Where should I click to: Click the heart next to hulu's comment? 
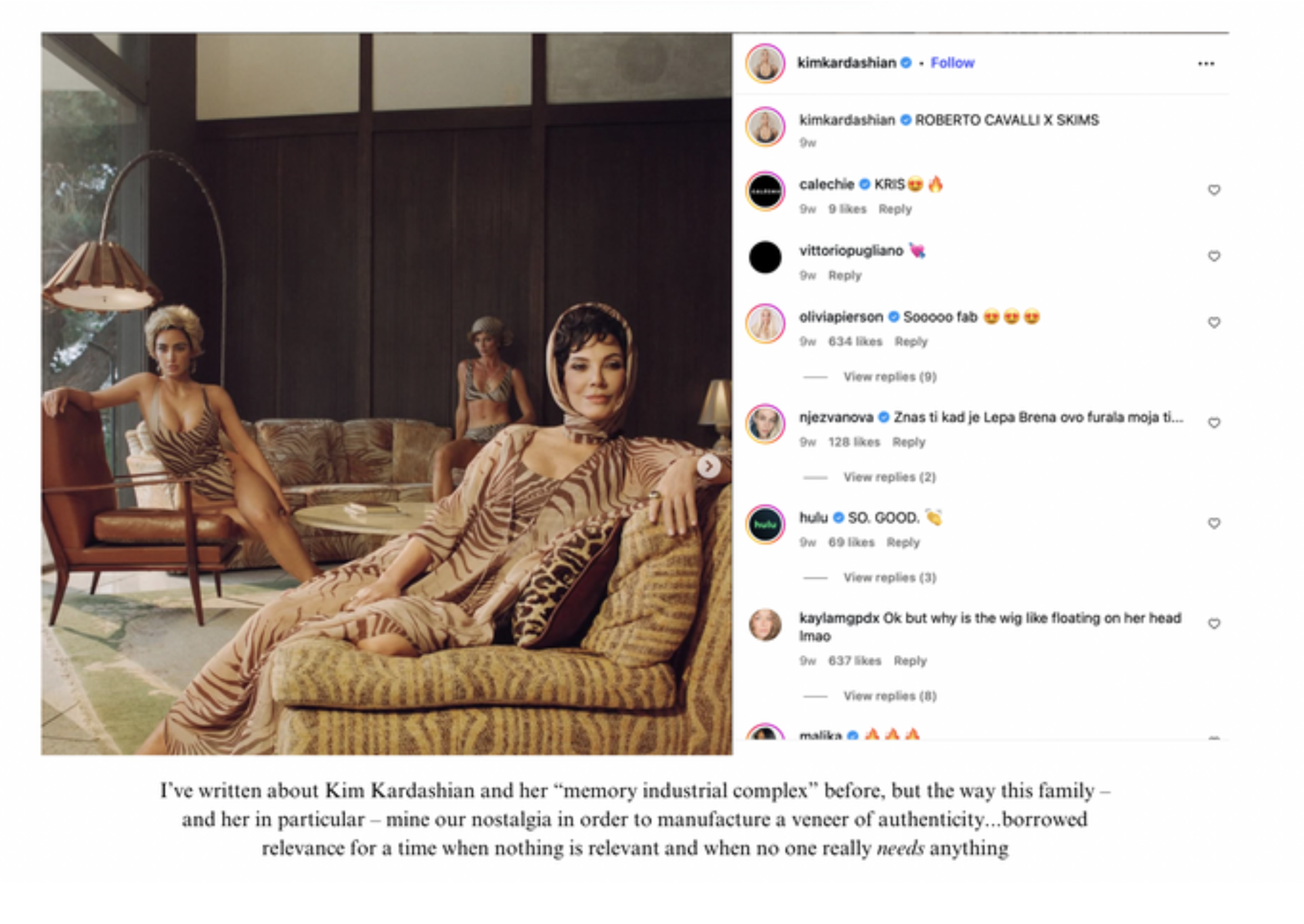tap(1213, 524)
